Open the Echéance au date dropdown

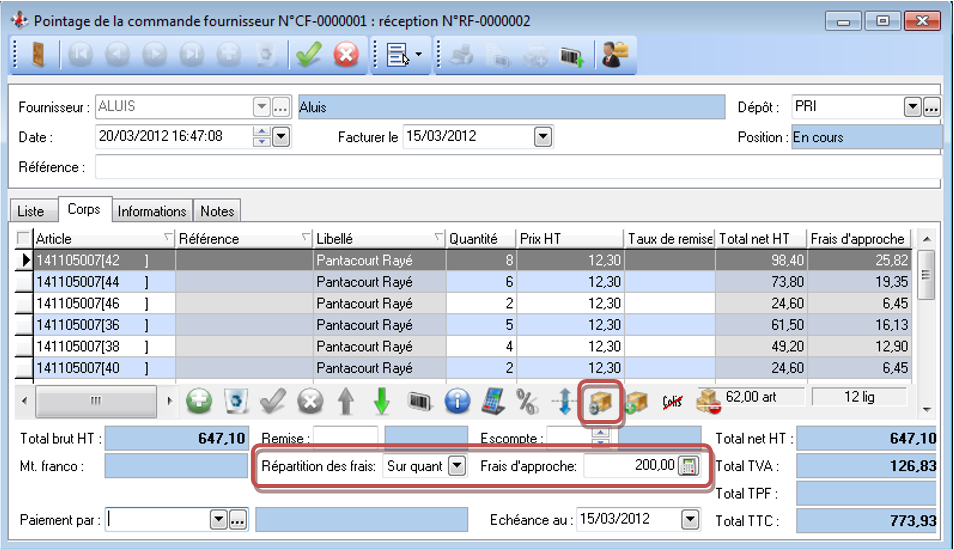point(690,519)
